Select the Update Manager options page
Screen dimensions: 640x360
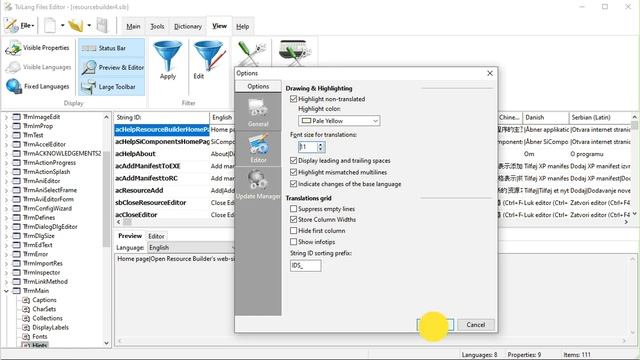click(258, 184)
